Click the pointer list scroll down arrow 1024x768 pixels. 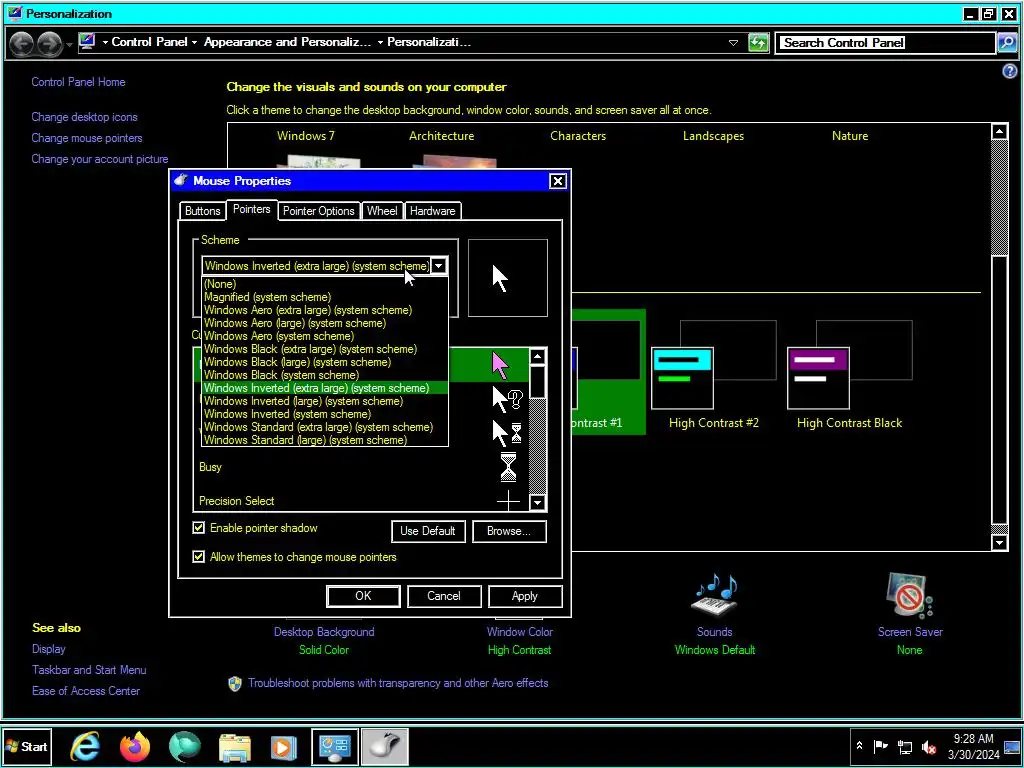pyautogui.click(x=537, y=502)
